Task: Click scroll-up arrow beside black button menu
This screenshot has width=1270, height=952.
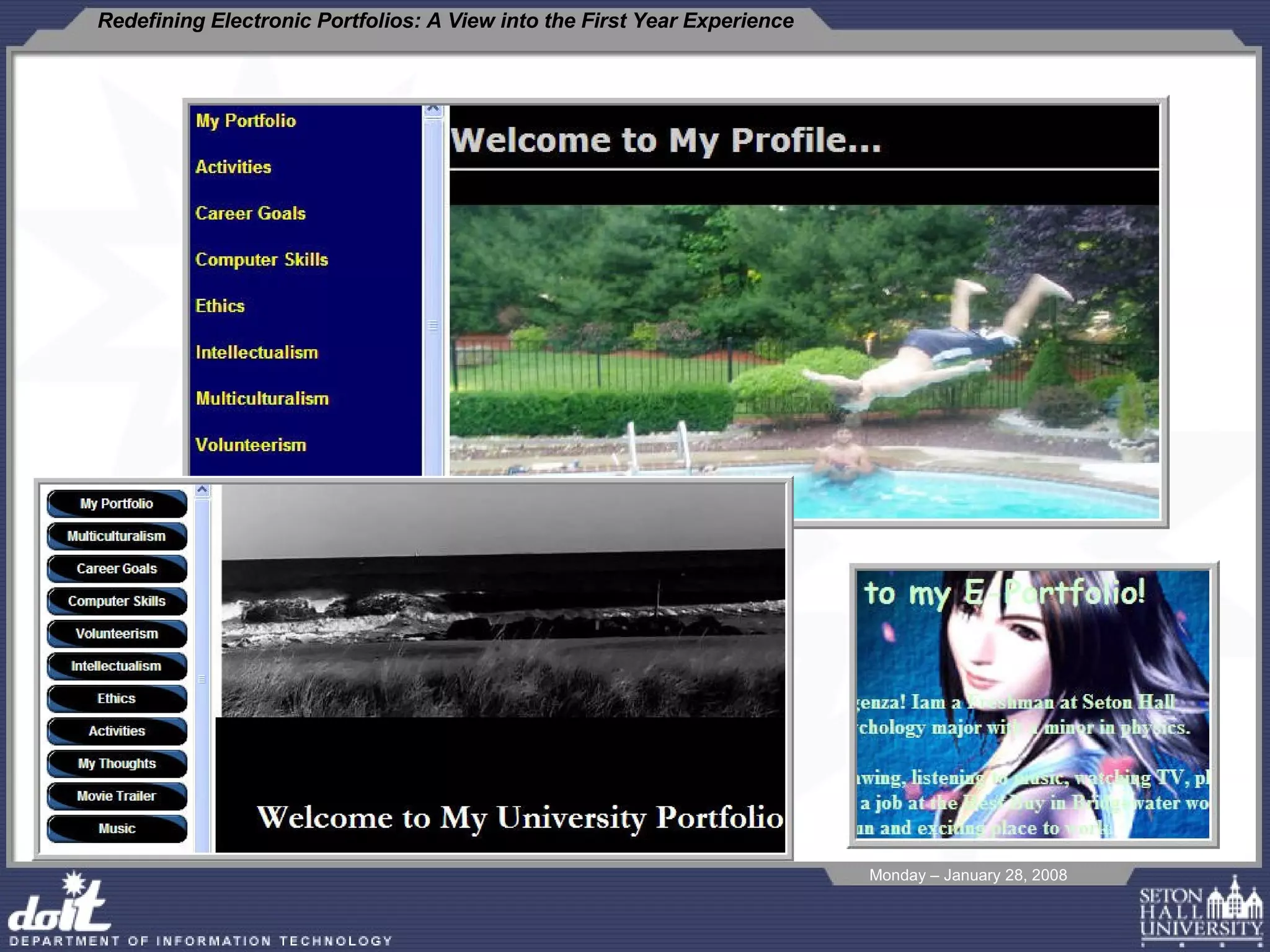Action: [x=202, y=490]
